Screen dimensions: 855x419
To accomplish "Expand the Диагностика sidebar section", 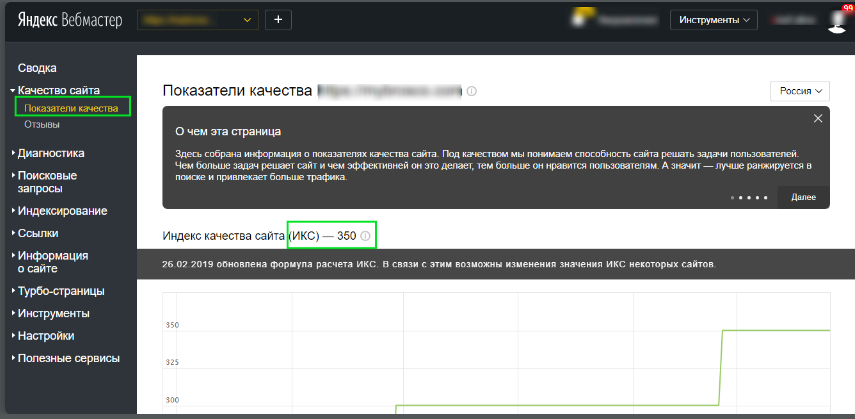I will click(48, 153).
